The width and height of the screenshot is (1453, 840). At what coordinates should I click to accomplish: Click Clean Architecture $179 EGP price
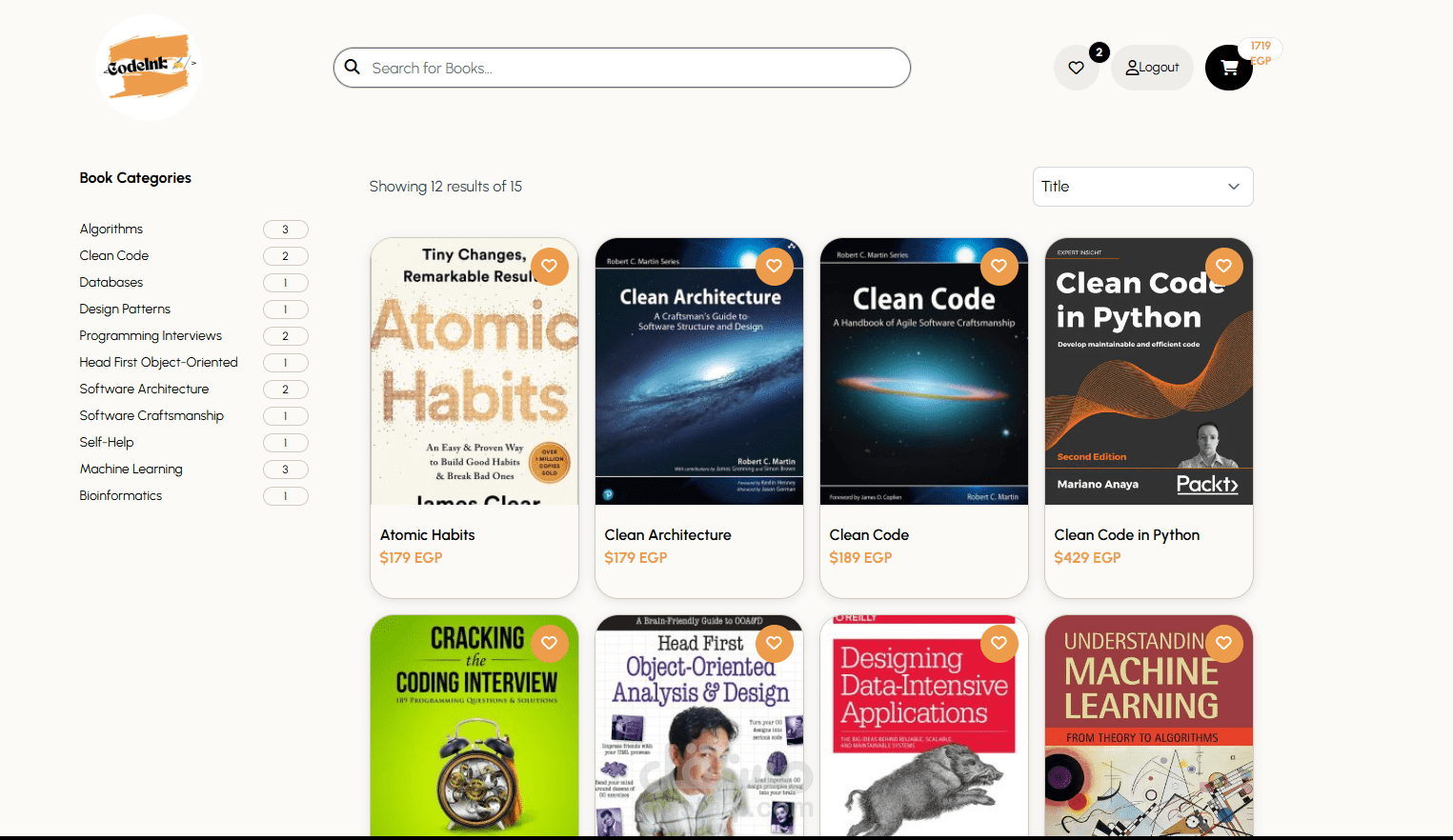(x=636, y=558)
